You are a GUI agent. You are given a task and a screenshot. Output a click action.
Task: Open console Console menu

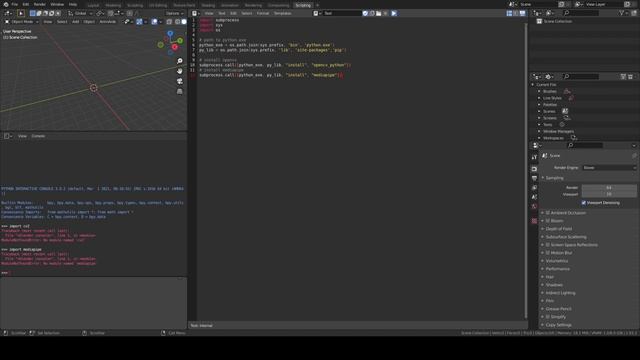tap(38, 136)
